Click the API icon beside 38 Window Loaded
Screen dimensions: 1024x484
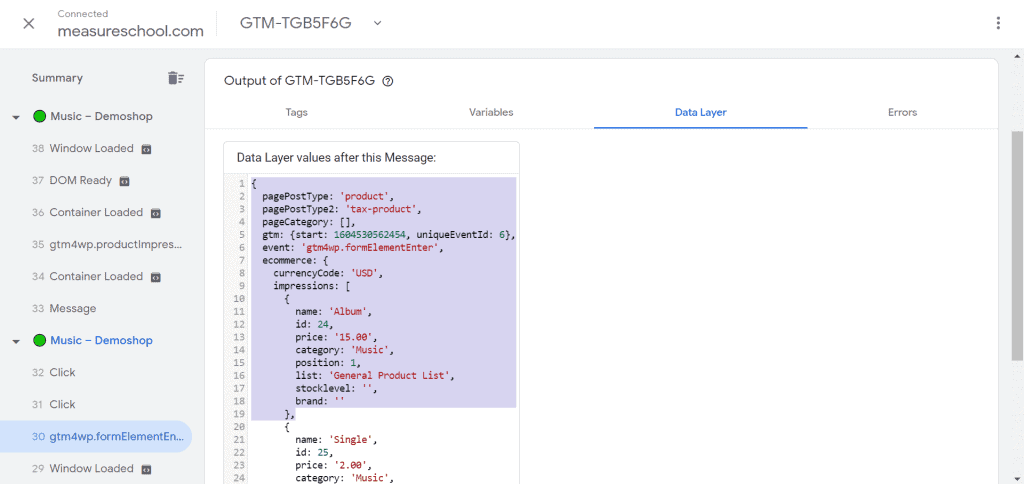coord(146,149)
